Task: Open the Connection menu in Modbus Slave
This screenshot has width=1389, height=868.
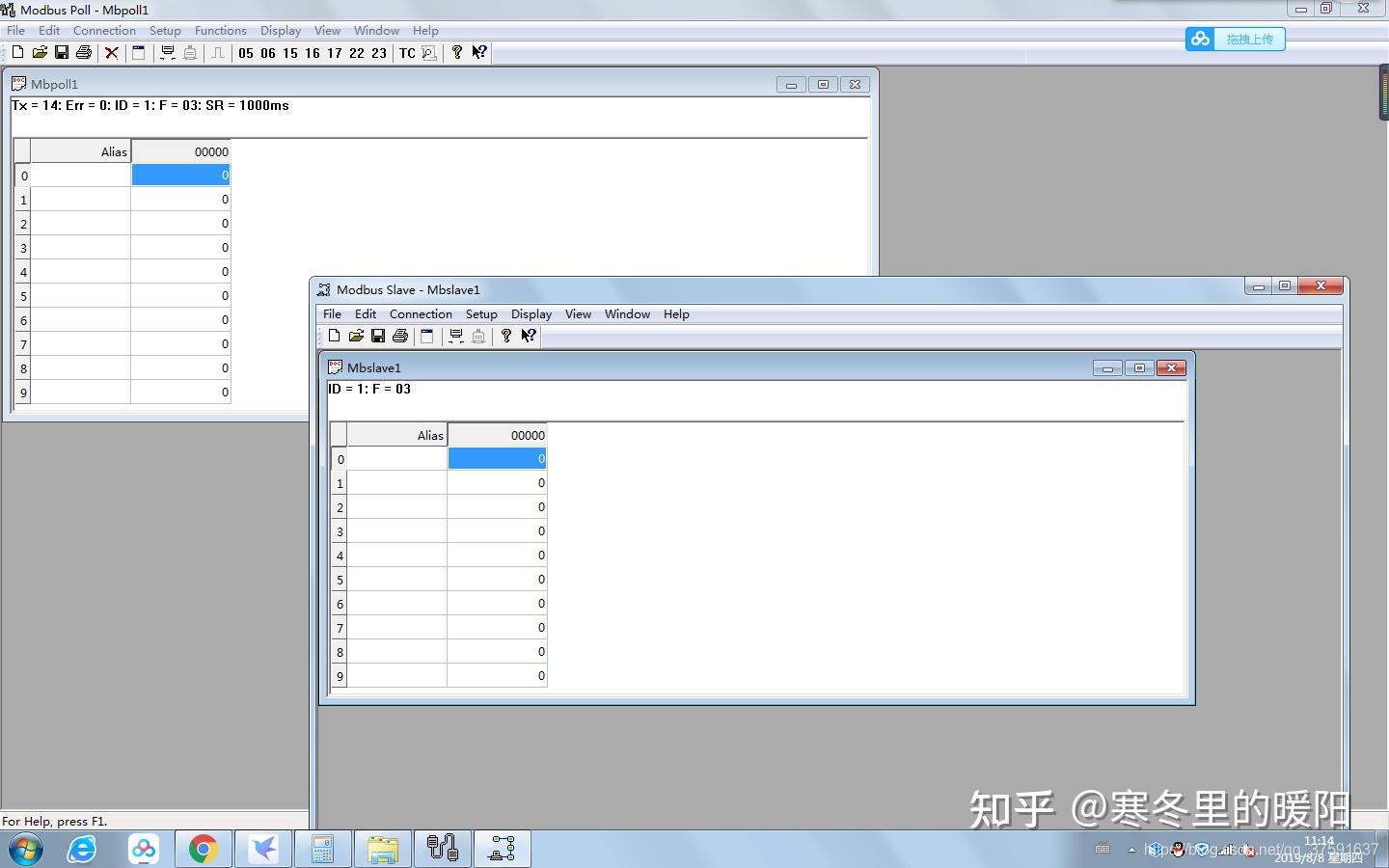Action: pyautogui.click(x=421, y=313)
